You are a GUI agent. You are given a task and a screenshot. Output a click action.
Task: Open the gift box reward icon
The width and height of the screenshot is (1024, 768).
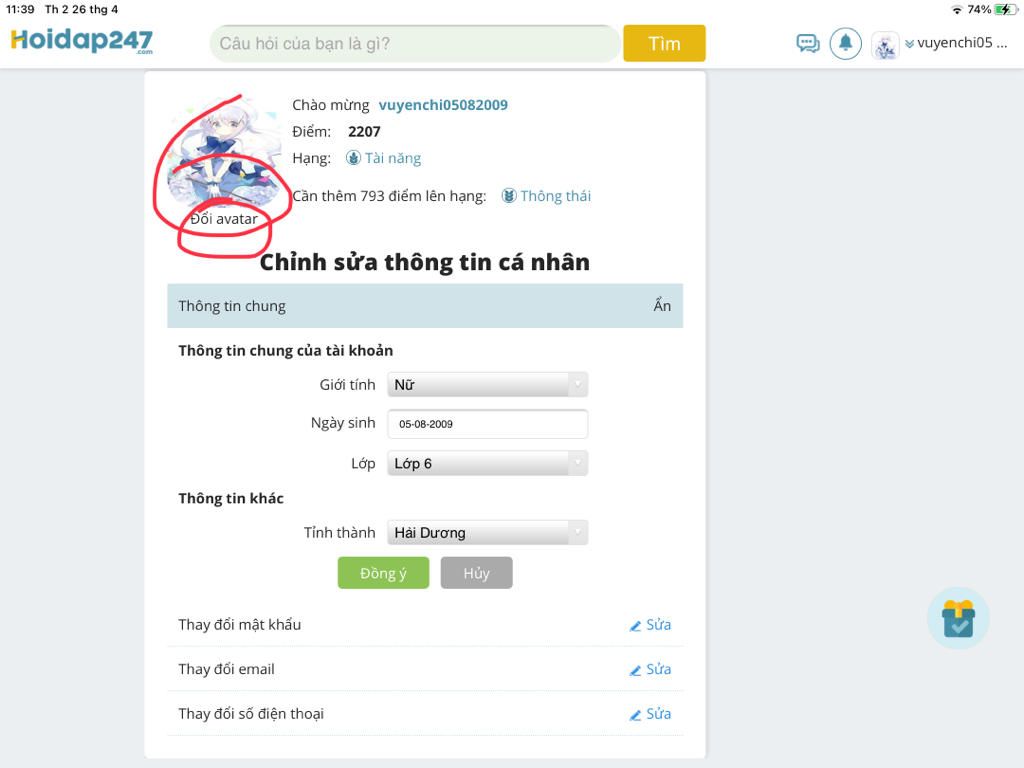coord(958,618)
